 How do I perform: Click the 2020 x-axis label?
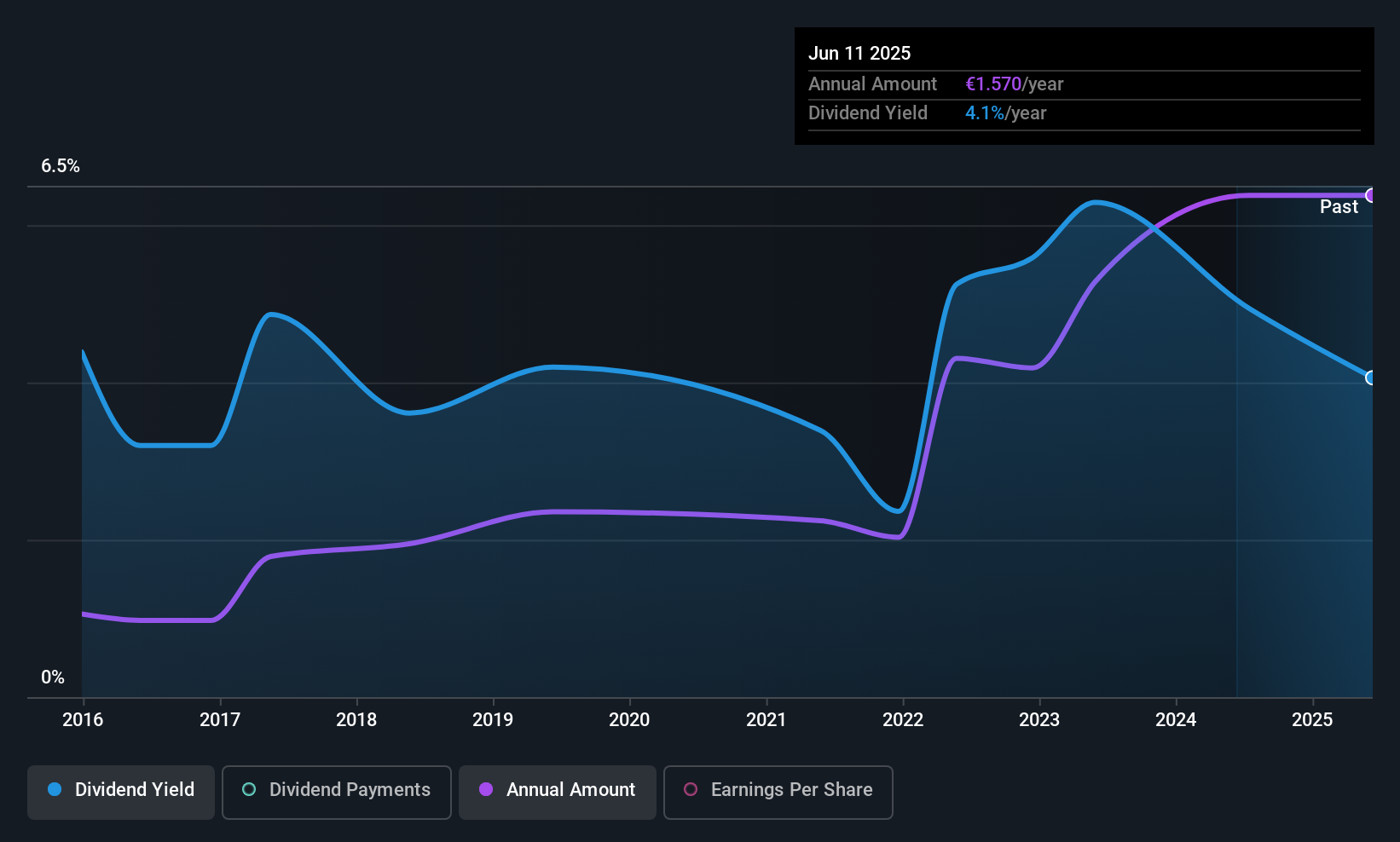coord(629,719)
